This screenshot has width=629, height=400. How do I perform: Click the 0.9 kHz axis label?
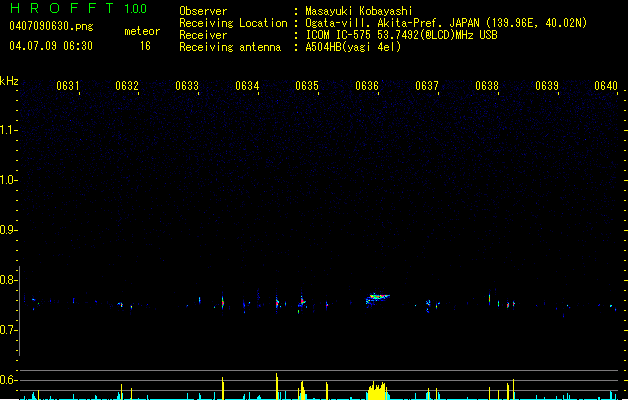8,230
